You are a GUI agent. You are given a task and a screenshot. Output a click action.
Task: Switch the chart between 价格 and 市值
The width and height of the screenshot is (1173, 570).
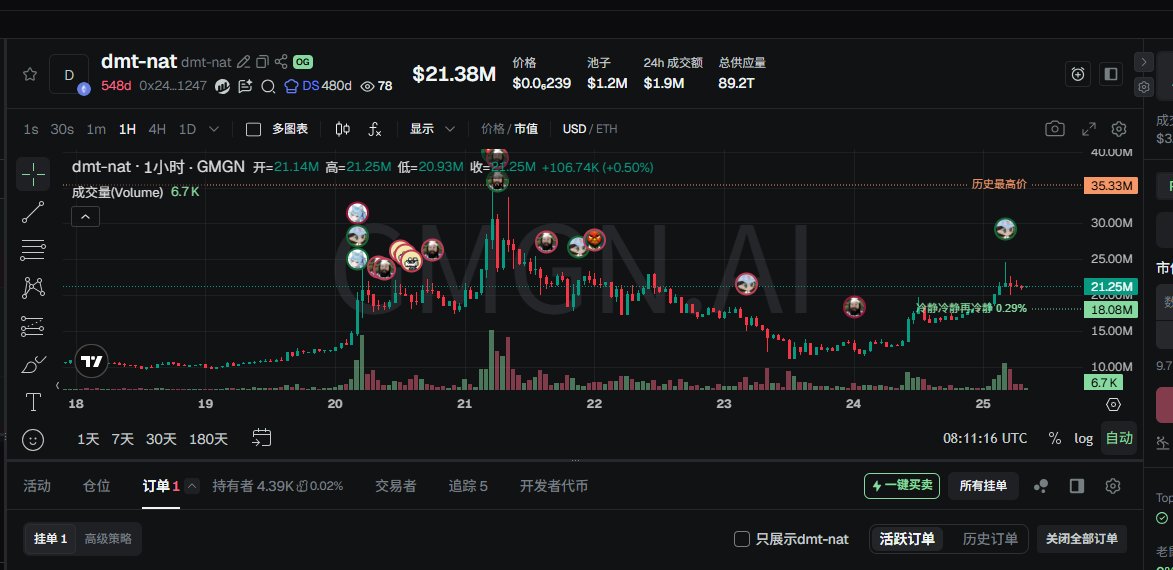(x=509, y=129)
